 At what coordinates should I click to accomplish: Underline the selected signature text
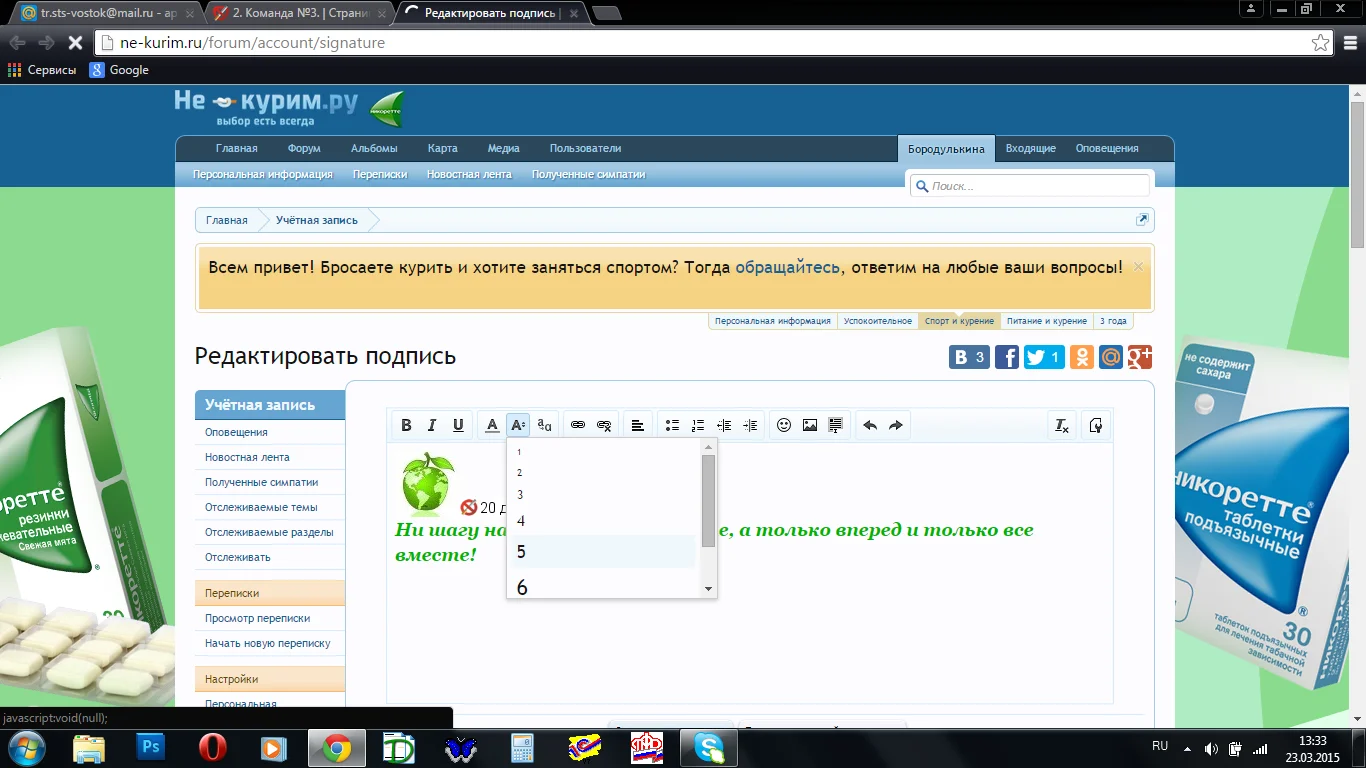pos(458,425)
